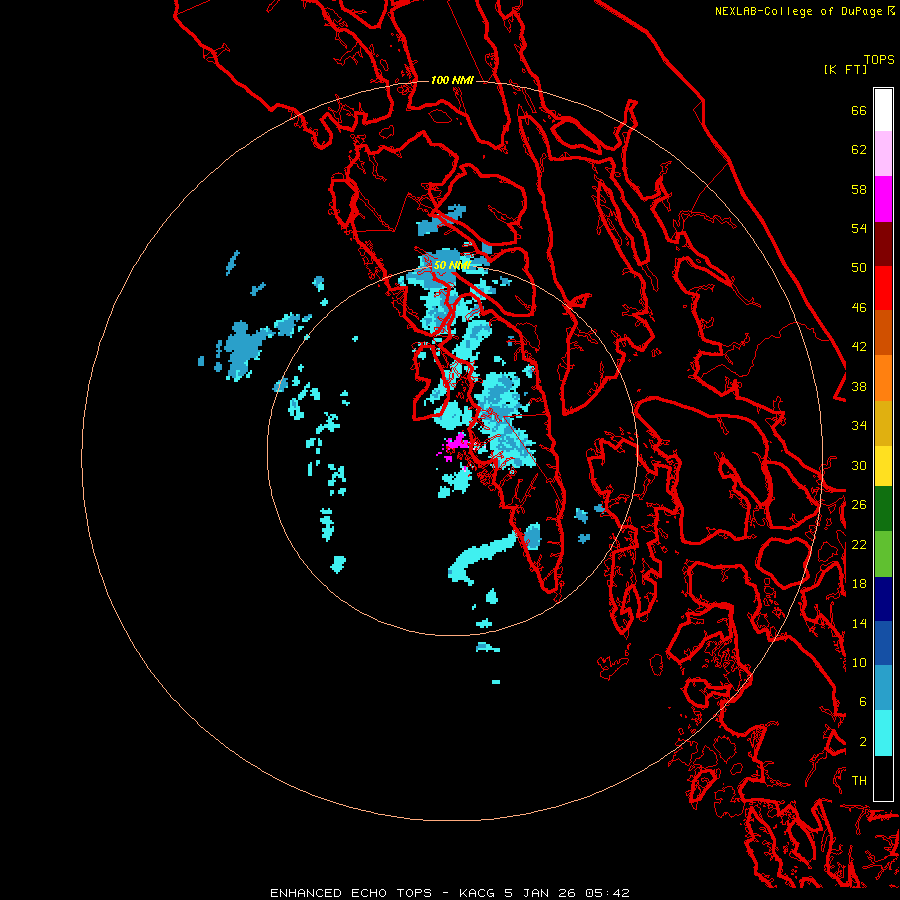The image size is (900, 900).
Task: Click the magenta high-tops echo on the map
Action: click(456, 444)
